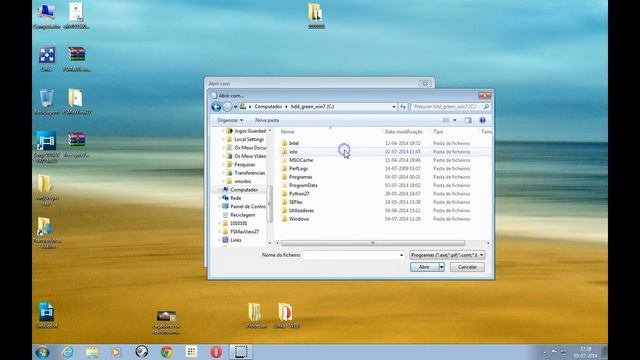Open Opera from the taskbar
Image resolution: width=640 pixels, height=360 pixels.
(x=216, y=352)
